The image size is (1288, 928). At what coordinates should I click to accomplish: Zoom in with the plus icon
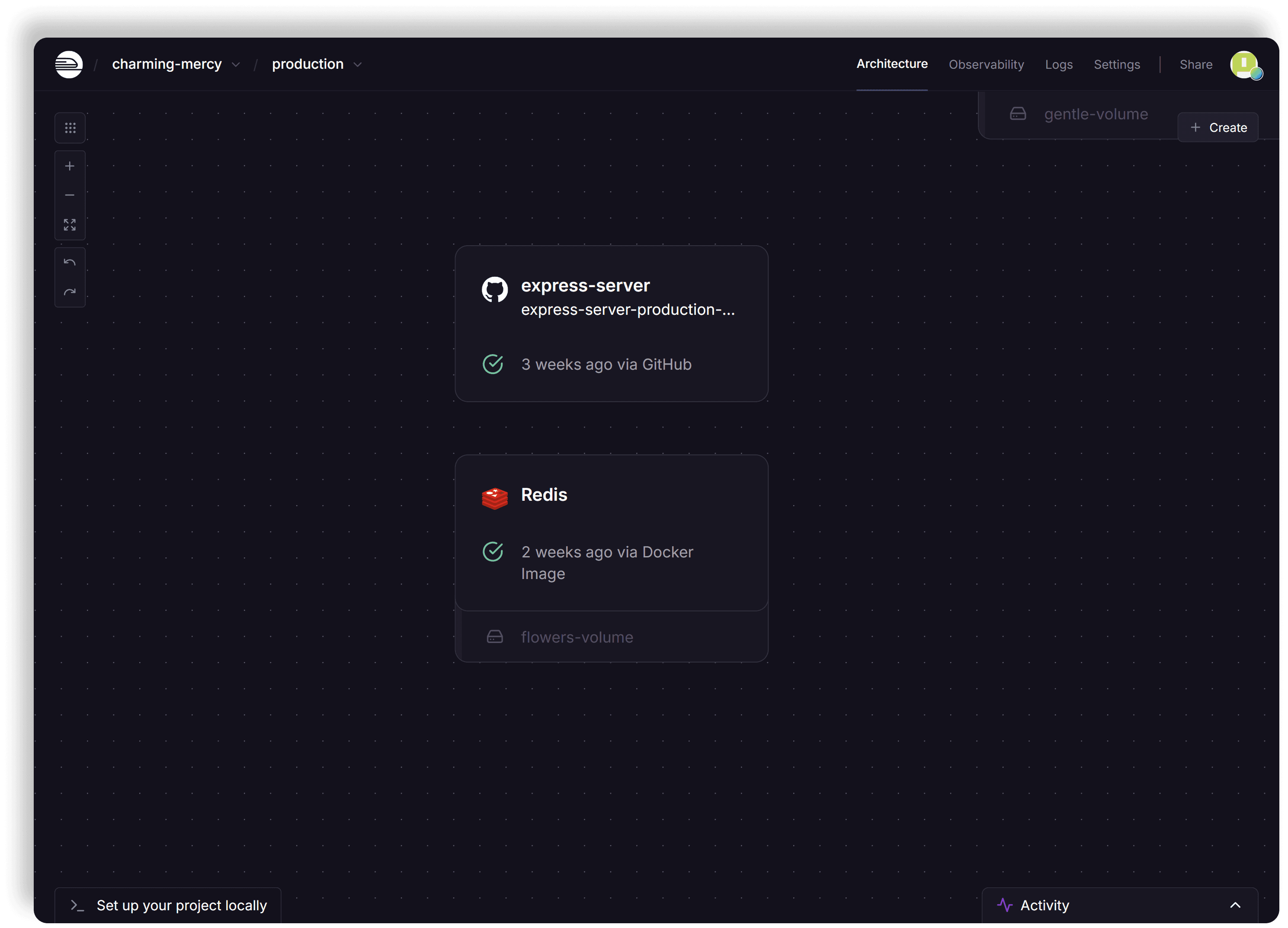point(70,166)
